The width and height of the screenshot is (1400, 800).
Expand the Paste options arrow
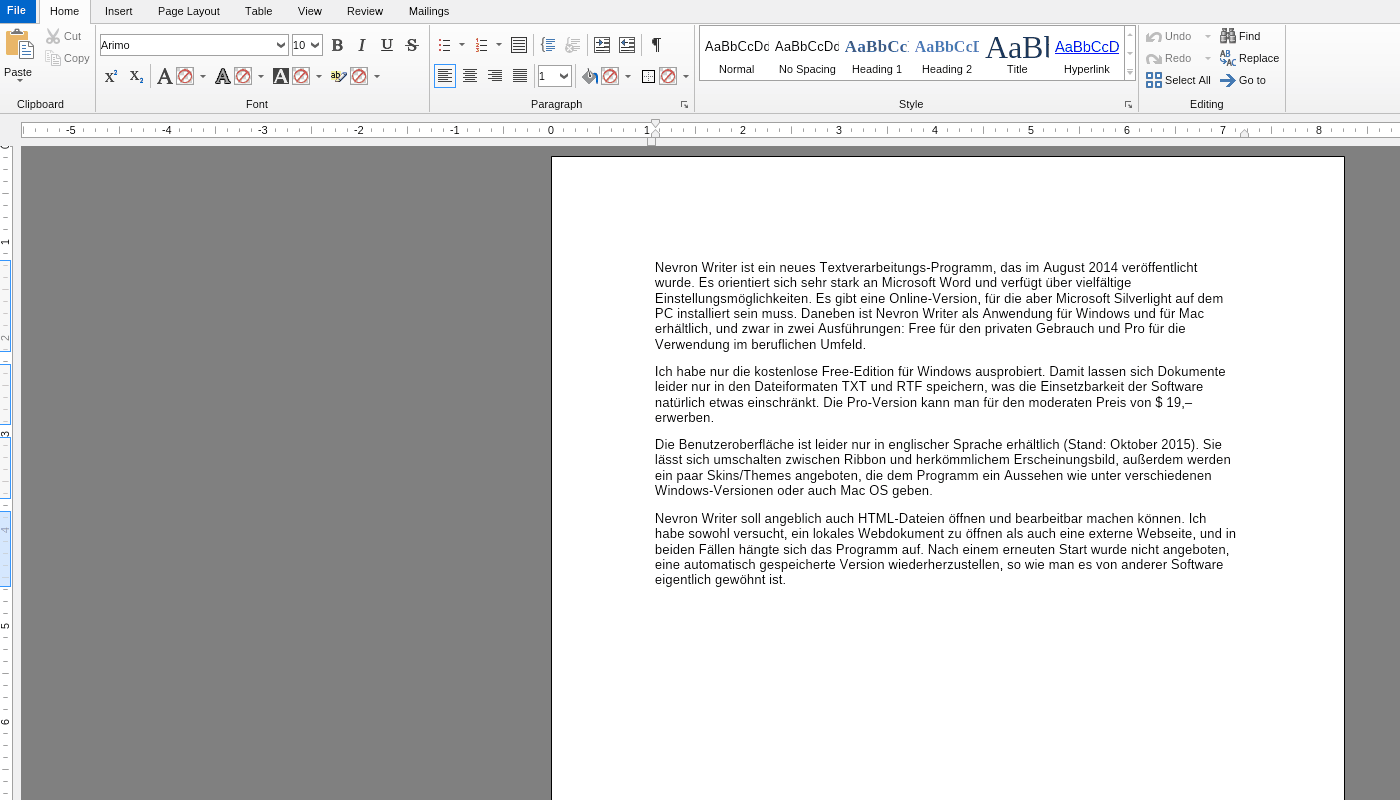[19, 81]
